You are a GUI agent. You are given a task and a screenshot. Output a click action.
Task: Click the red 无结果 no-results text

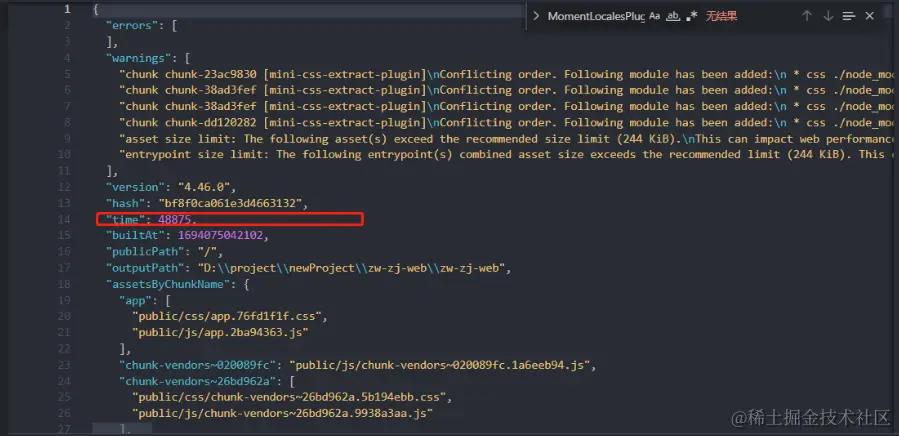[721, 16]
